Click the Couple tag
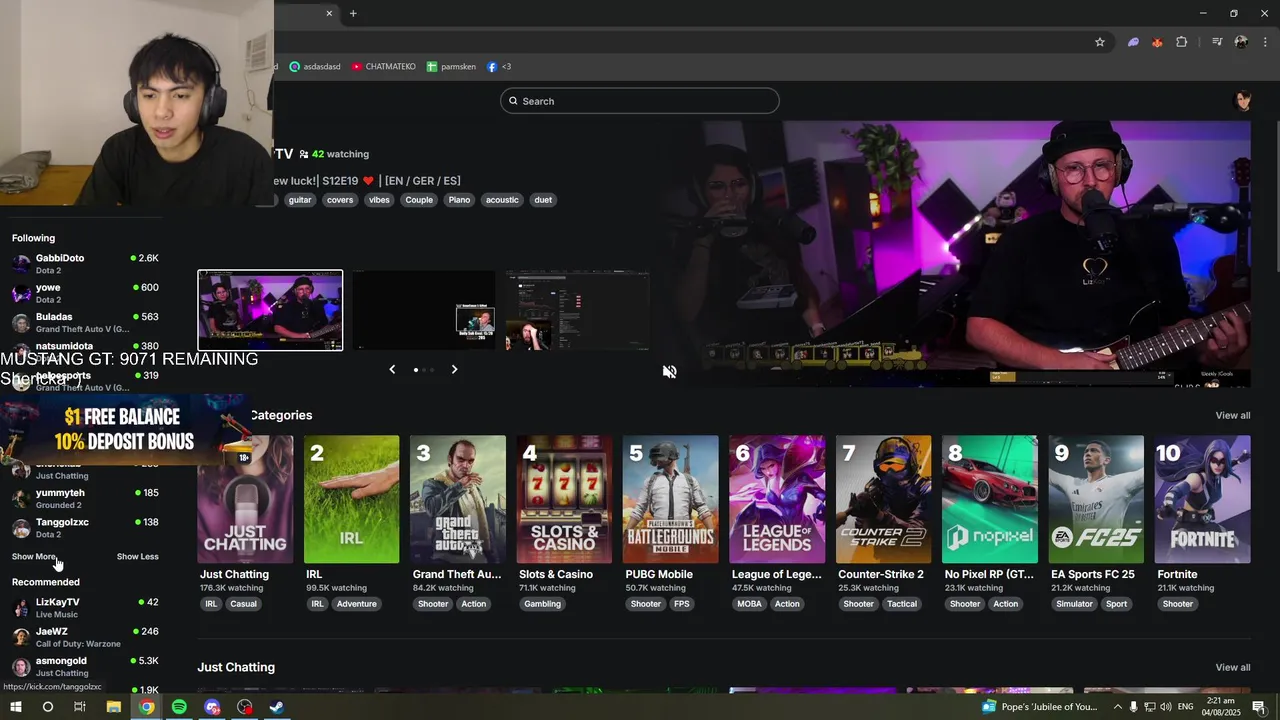 (419, 200)
